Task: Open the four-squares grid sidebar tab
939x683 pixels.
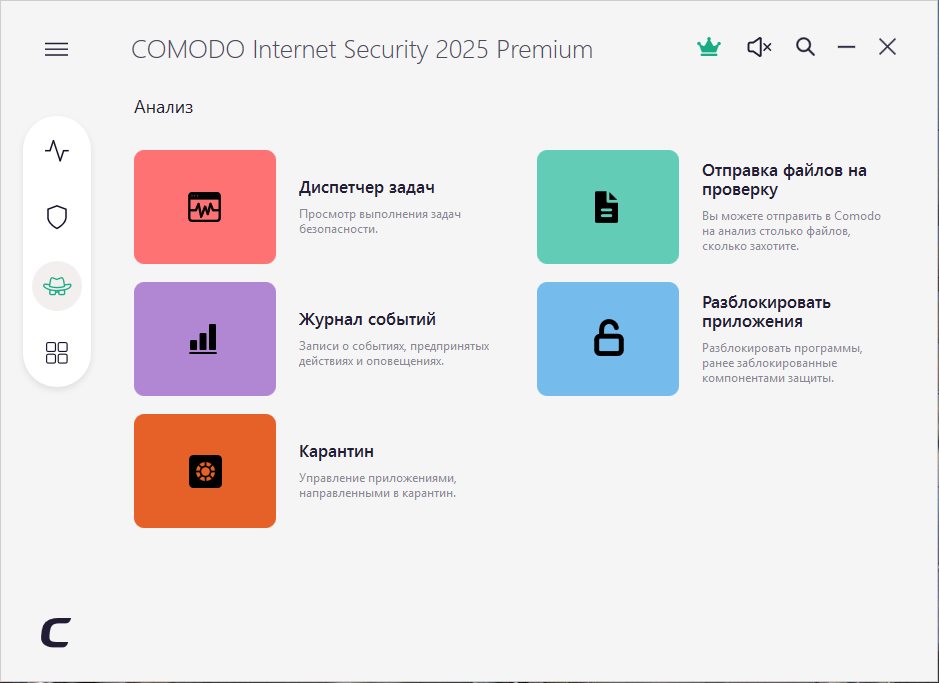Action: tap(57, 352)
